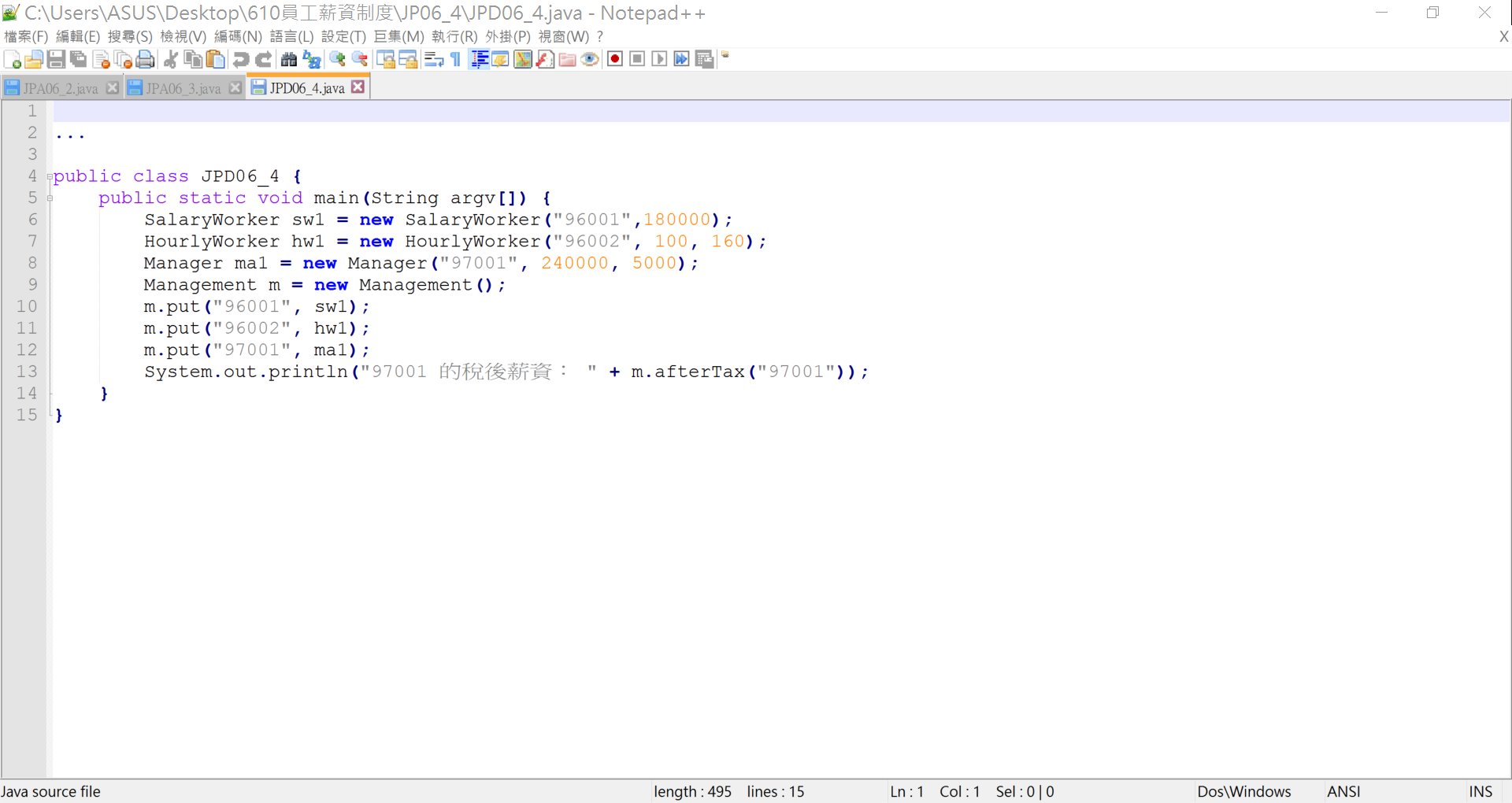
Task: Click the user-defined language icon
Action: tap(501, 60)
